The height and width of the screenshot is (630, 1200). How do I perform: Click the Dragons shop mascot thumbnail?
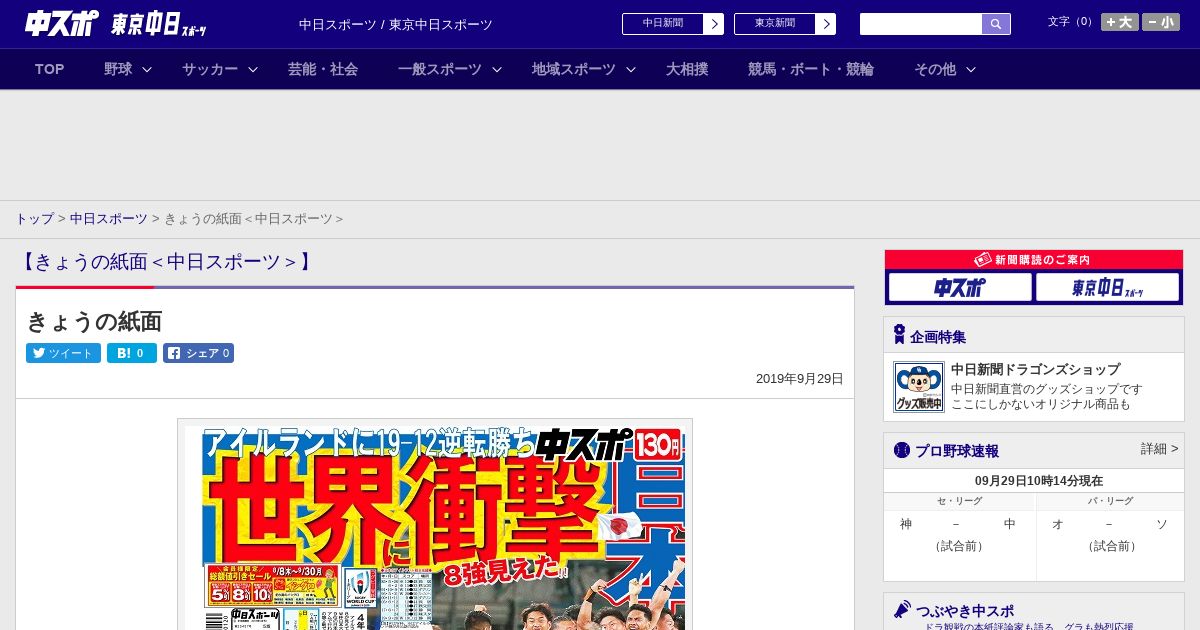[919, 387]
